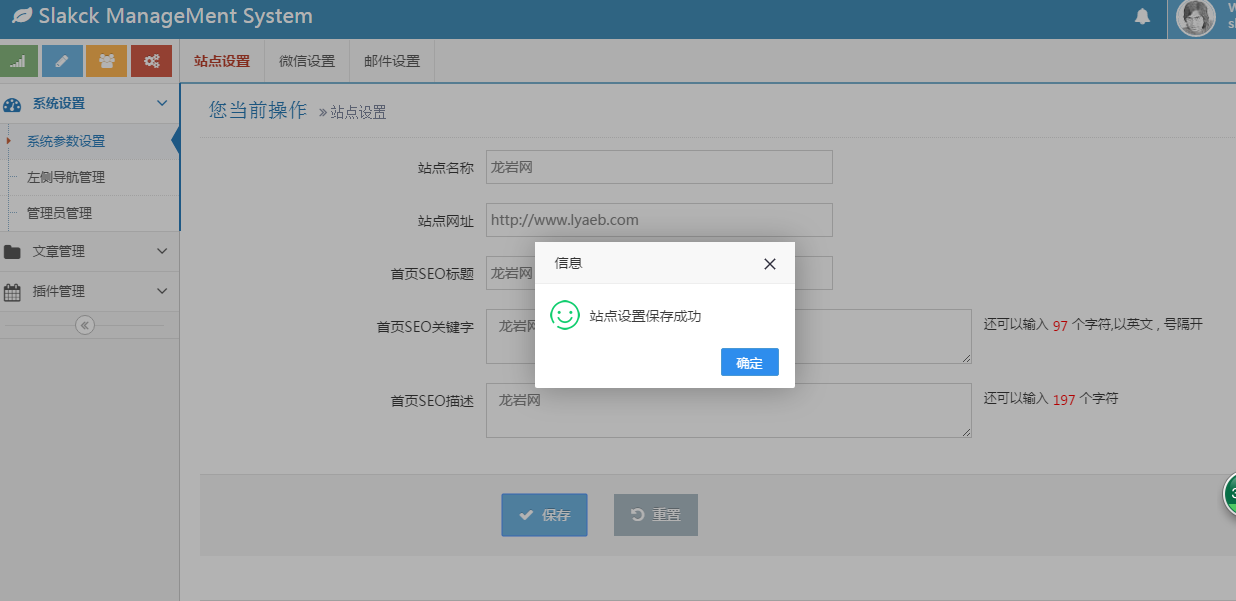
Task: Switch to the 微信设置 tab
Action: [307, 61]
